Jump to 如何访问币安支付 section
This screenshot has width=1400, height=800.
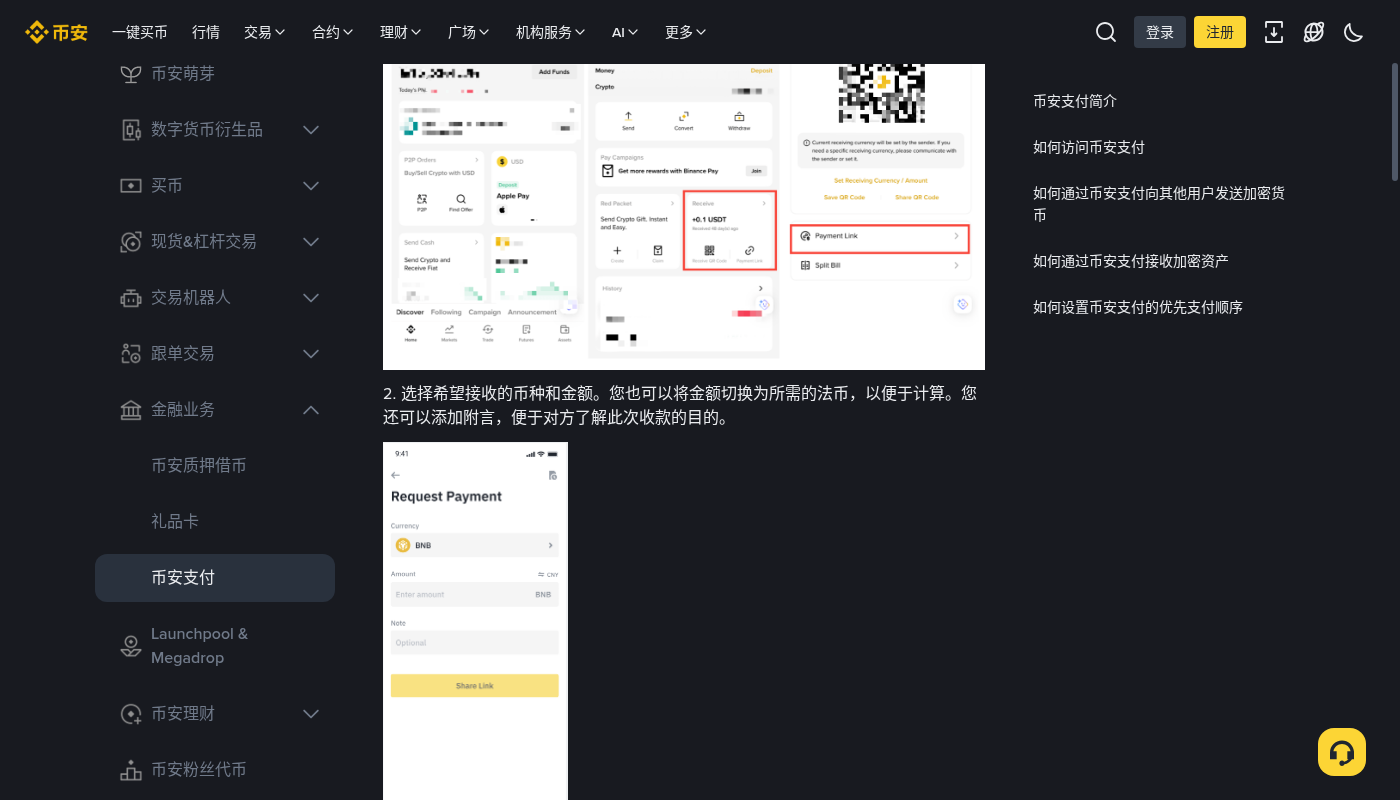[x=1089, y=147]
